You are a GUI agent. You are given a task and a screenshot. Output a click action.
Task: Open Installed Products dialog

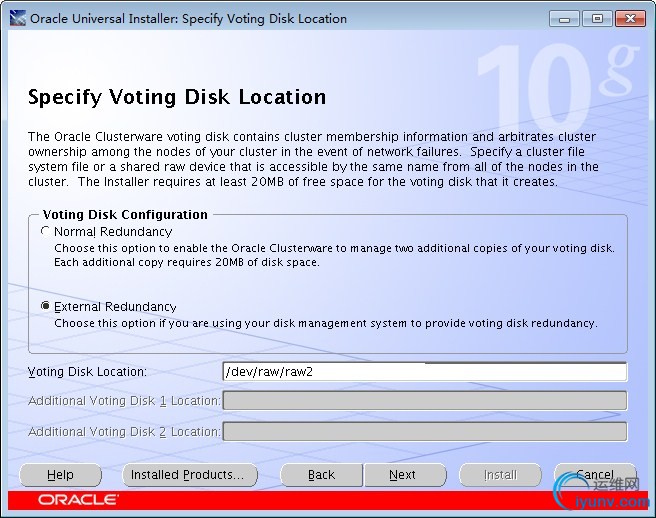click(x=190, y=475)
